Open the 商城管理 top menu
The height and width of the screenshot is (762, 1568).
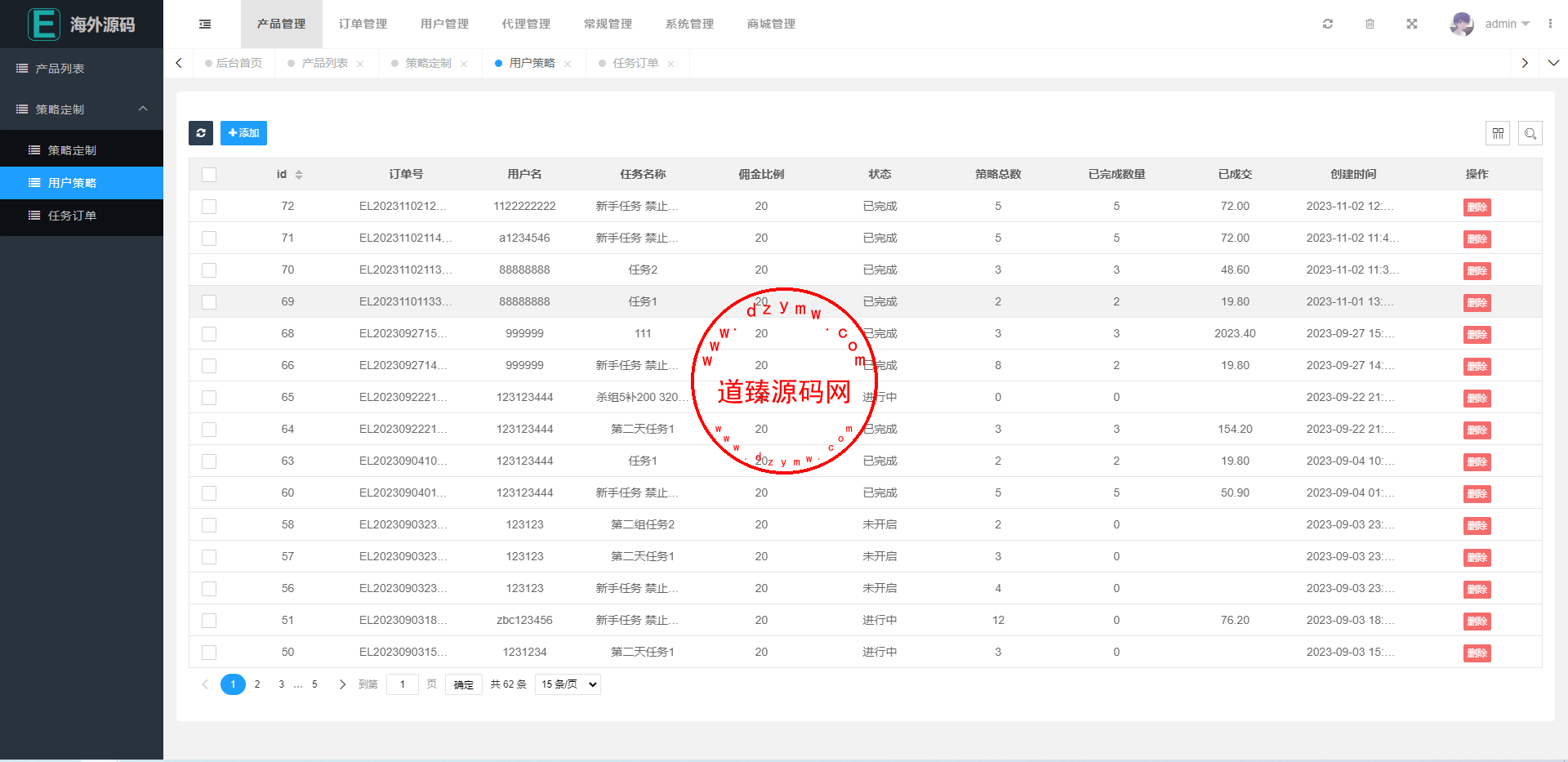pos(771,24)
